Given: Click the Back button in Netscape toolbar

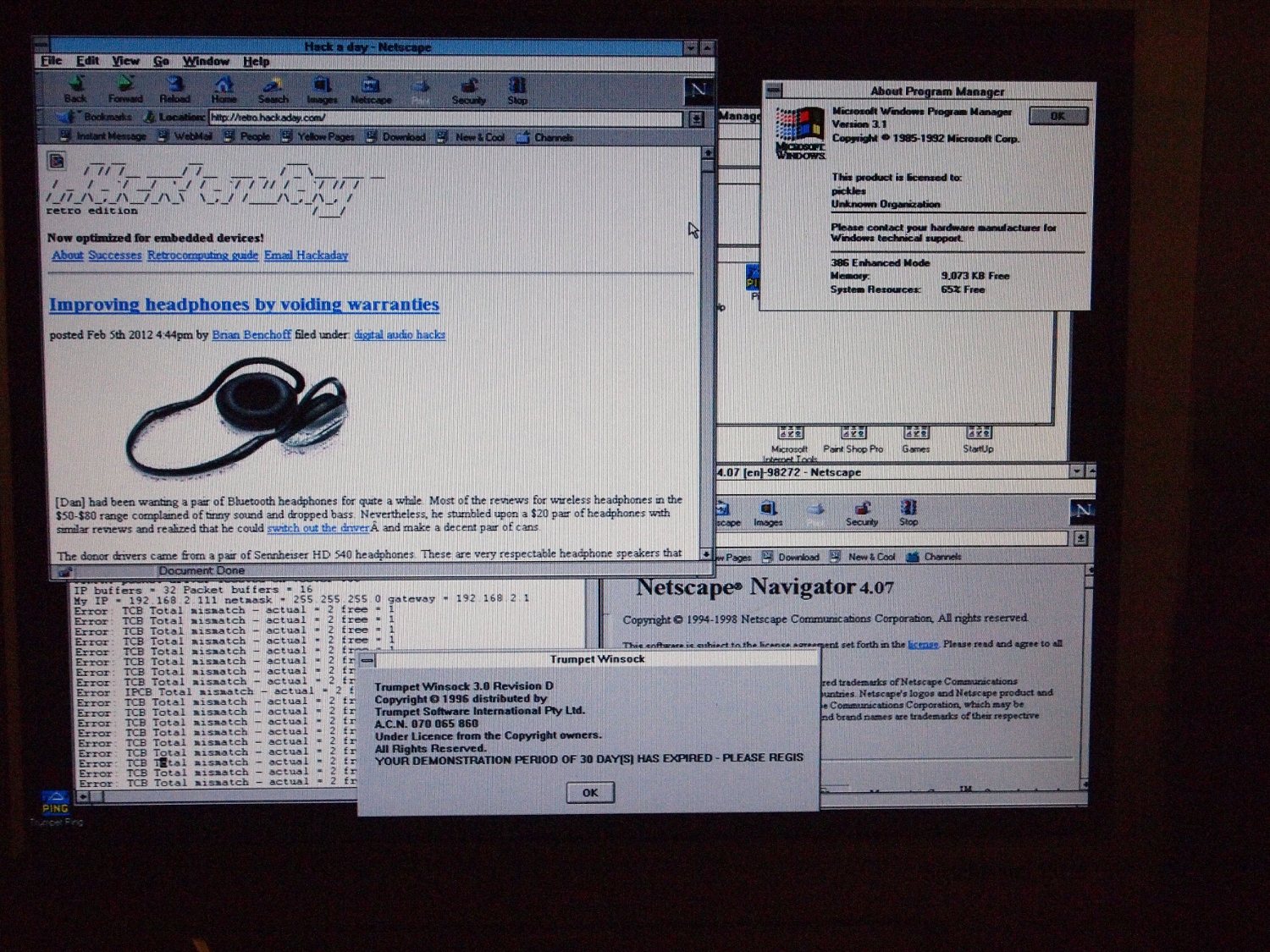Looking at the screenshot, I should (75, 88).
